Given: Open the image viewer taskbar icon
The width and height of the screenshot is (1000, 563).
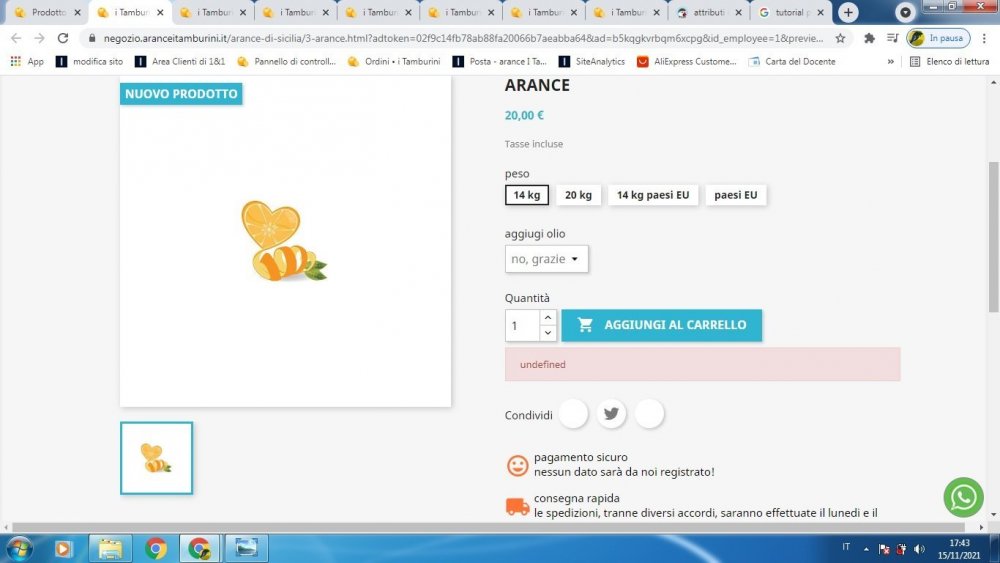Looking at the screenshot, I should coord(246,549).
